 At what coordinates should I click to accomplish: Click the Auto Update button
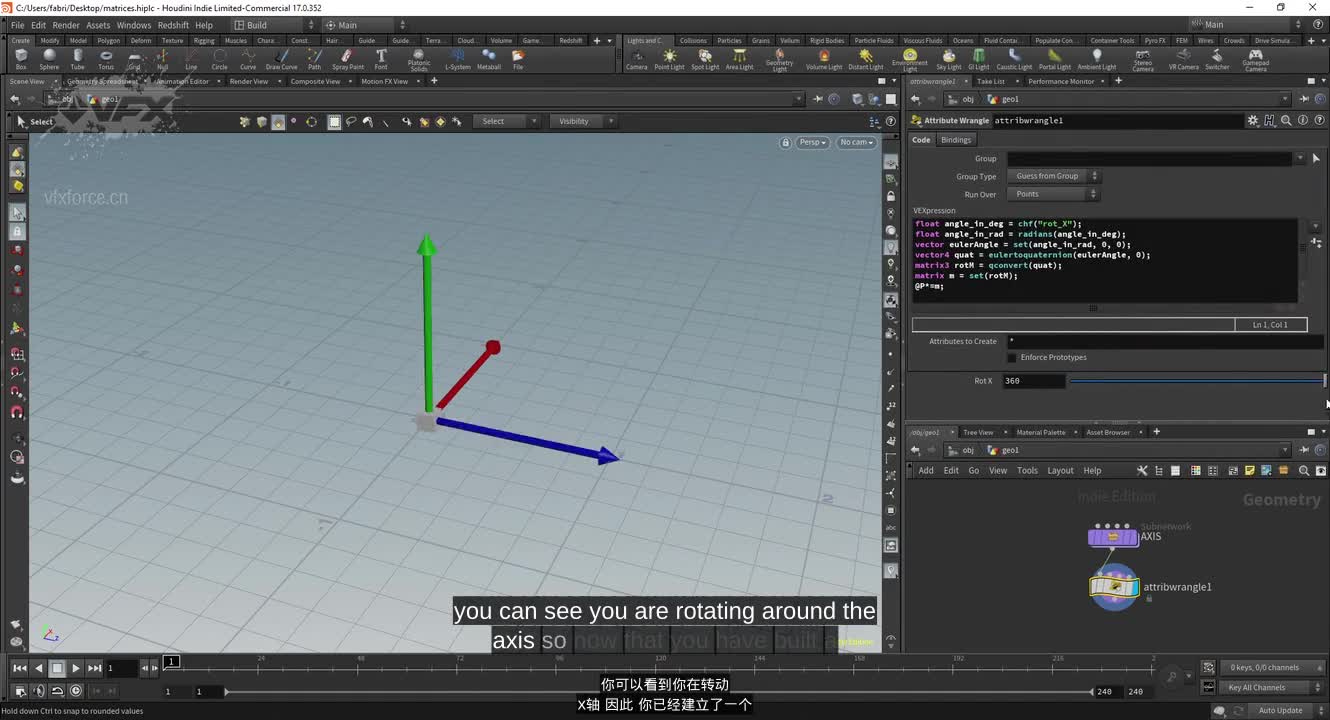[x=1280, y=710]
